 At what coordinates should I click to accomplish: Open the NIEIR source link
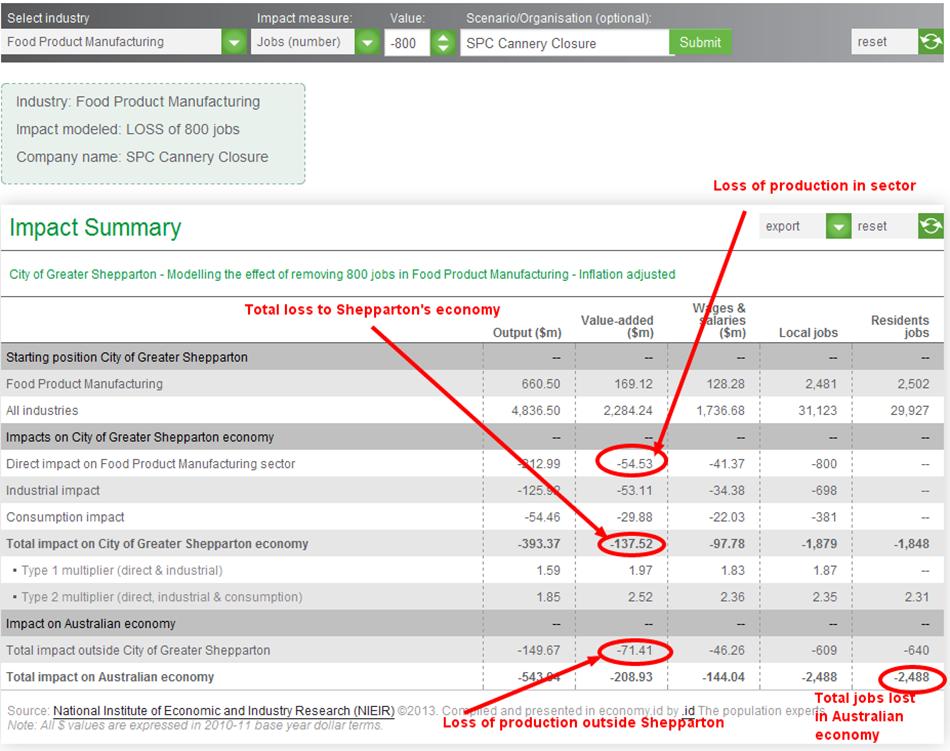click(224, 710)
